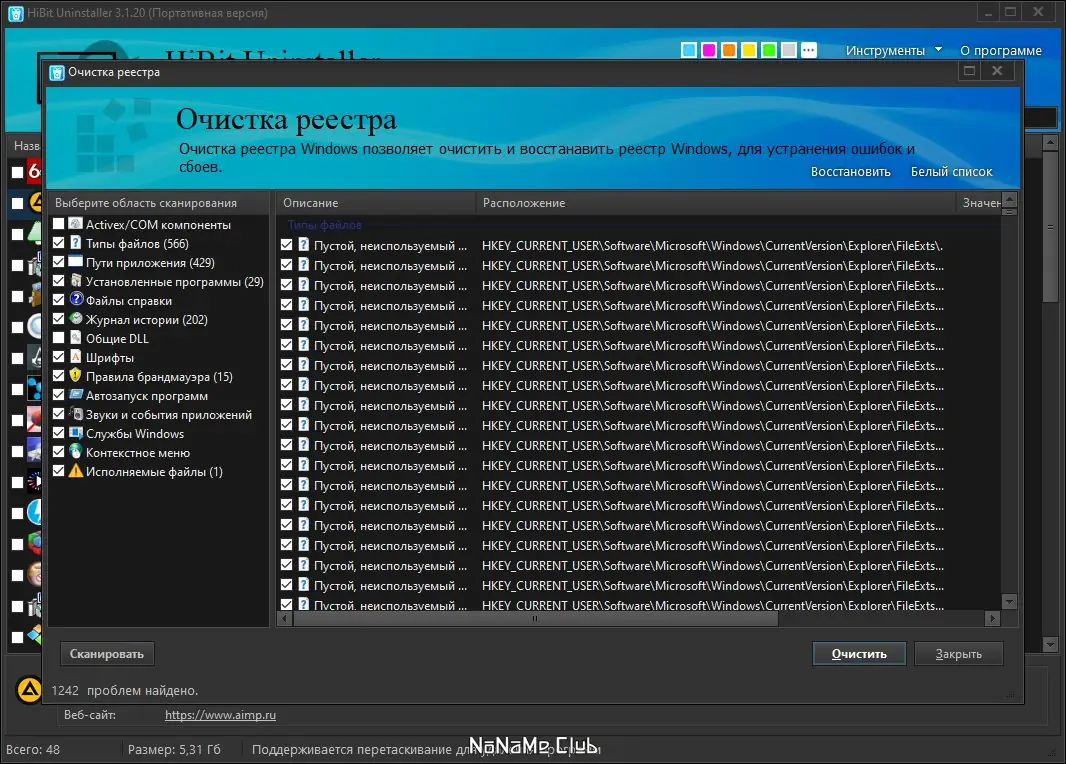
Task: Click the Activex/COM components category icon
Action: pyautogui.click(x=75, y=224)
